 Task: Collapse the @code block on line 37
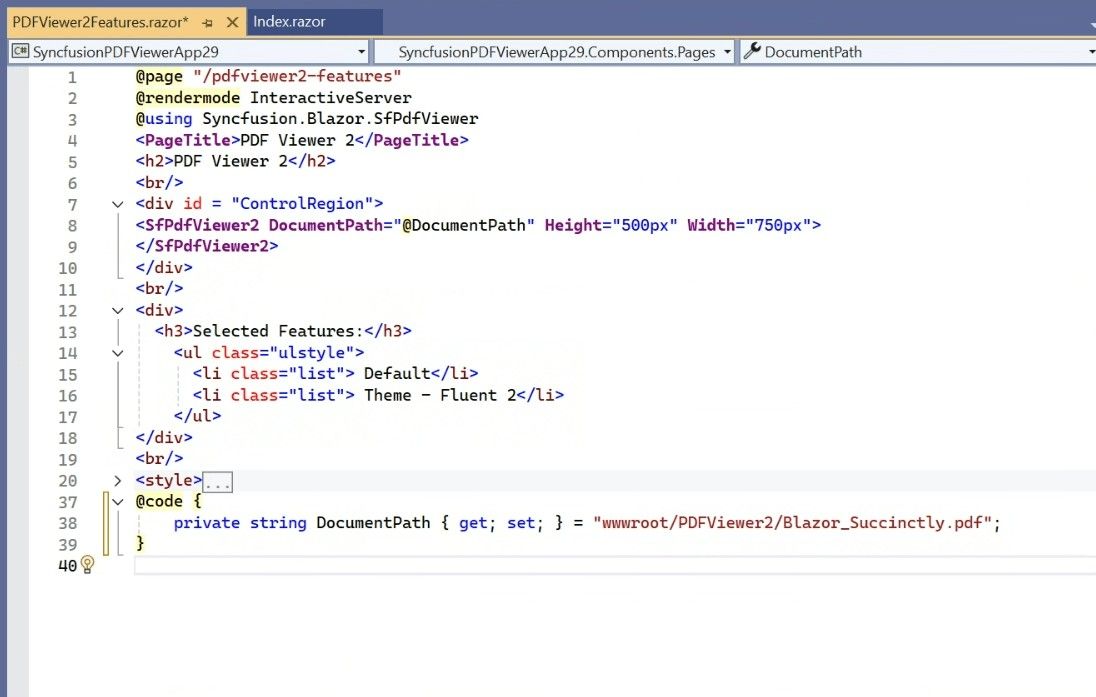[118, 501]
